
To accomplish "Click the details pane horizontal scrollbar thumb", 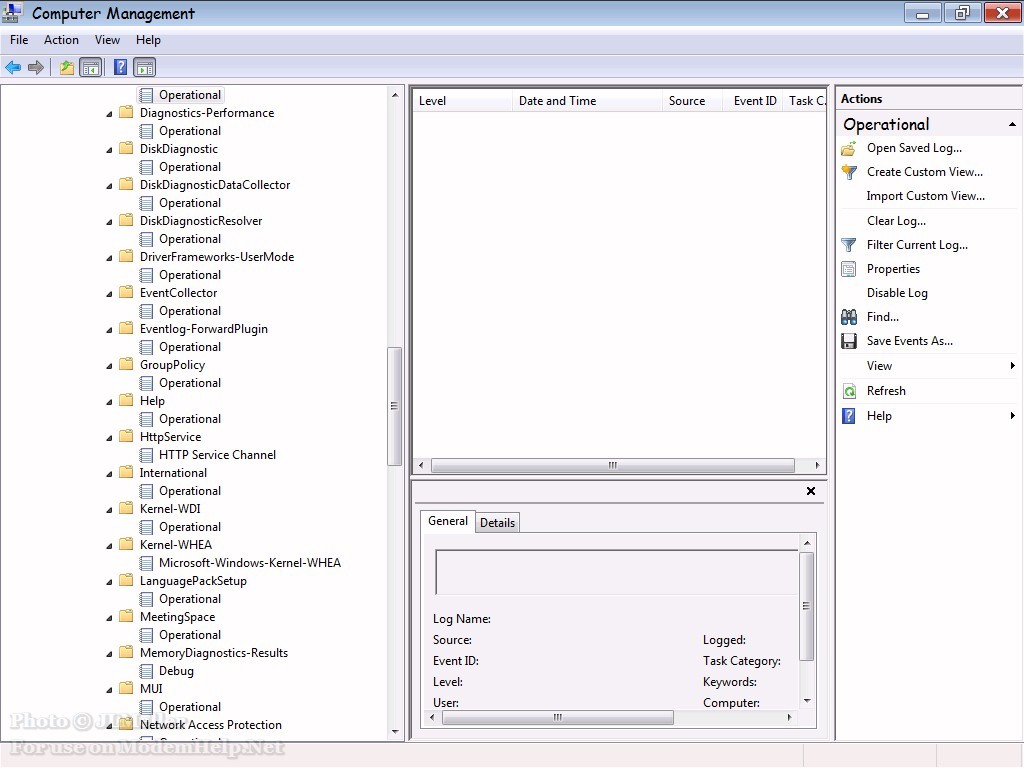I will pos(558,718).
